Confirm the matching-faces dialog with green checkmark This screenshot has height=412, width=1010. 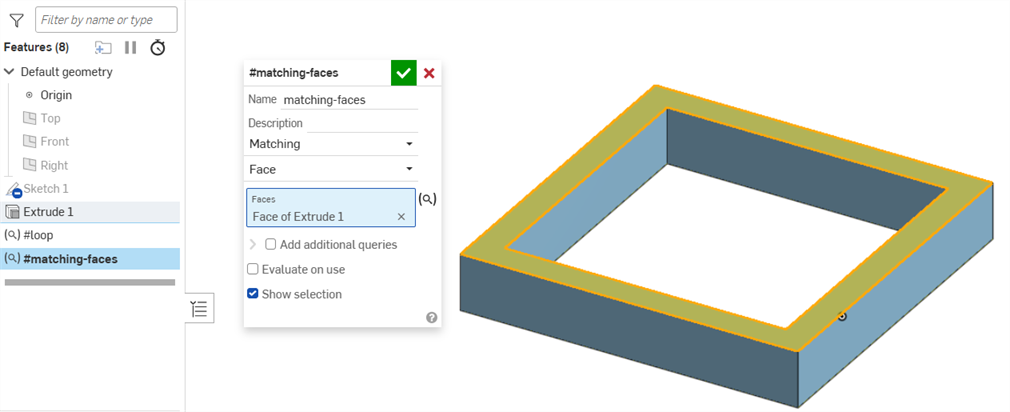click(403, 73)
